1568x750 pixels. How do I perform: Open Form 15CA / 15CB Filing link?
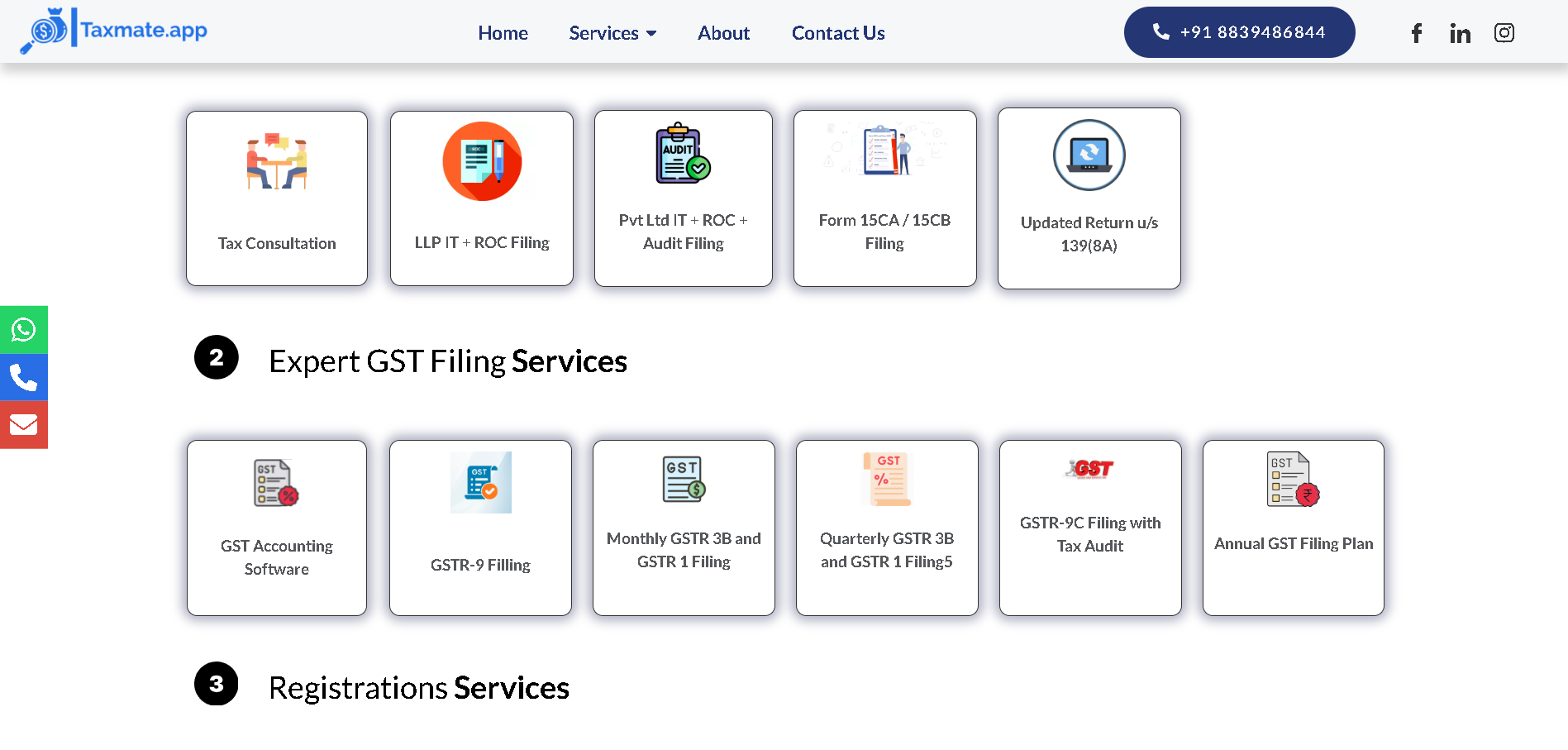point(884,232)
